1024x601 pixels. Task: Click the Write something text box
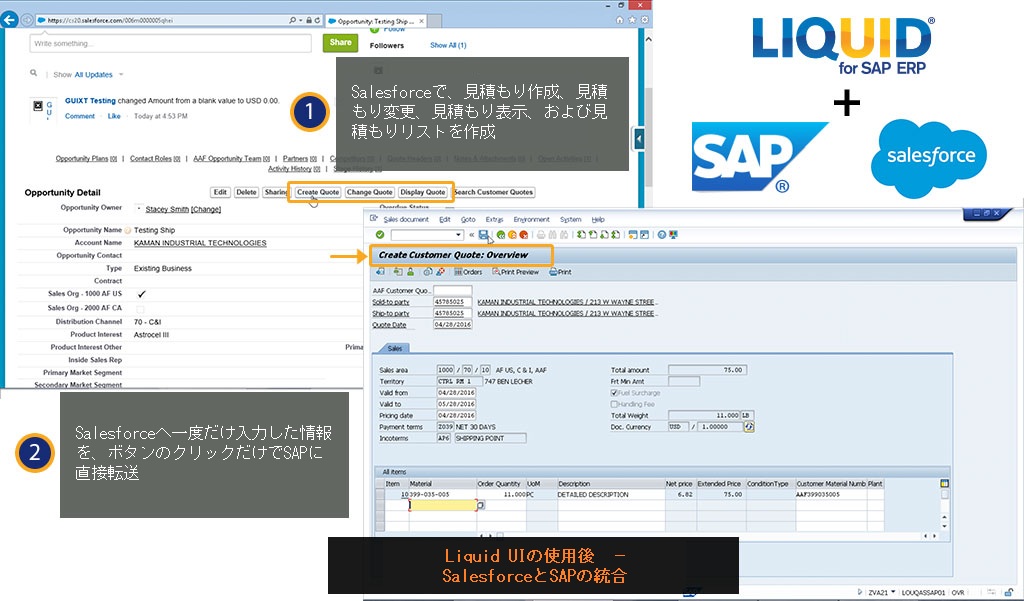coord(171,43)
